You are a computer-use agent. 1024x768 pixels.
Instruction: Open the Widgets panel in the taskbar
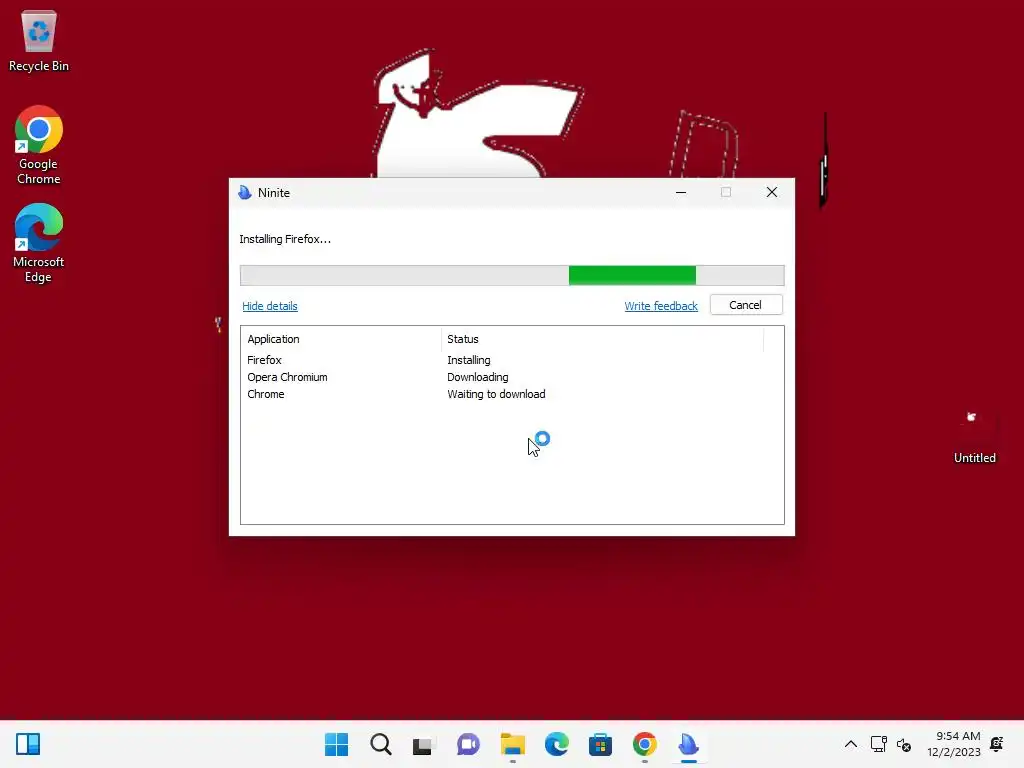tap(28, 744)
